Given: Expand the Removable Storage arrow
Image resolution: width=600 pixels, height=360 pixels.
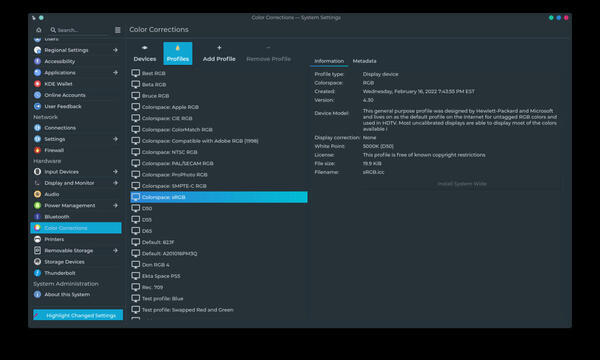Looking at the screenshot, I should pyautogui.click(x=115, y=250).
